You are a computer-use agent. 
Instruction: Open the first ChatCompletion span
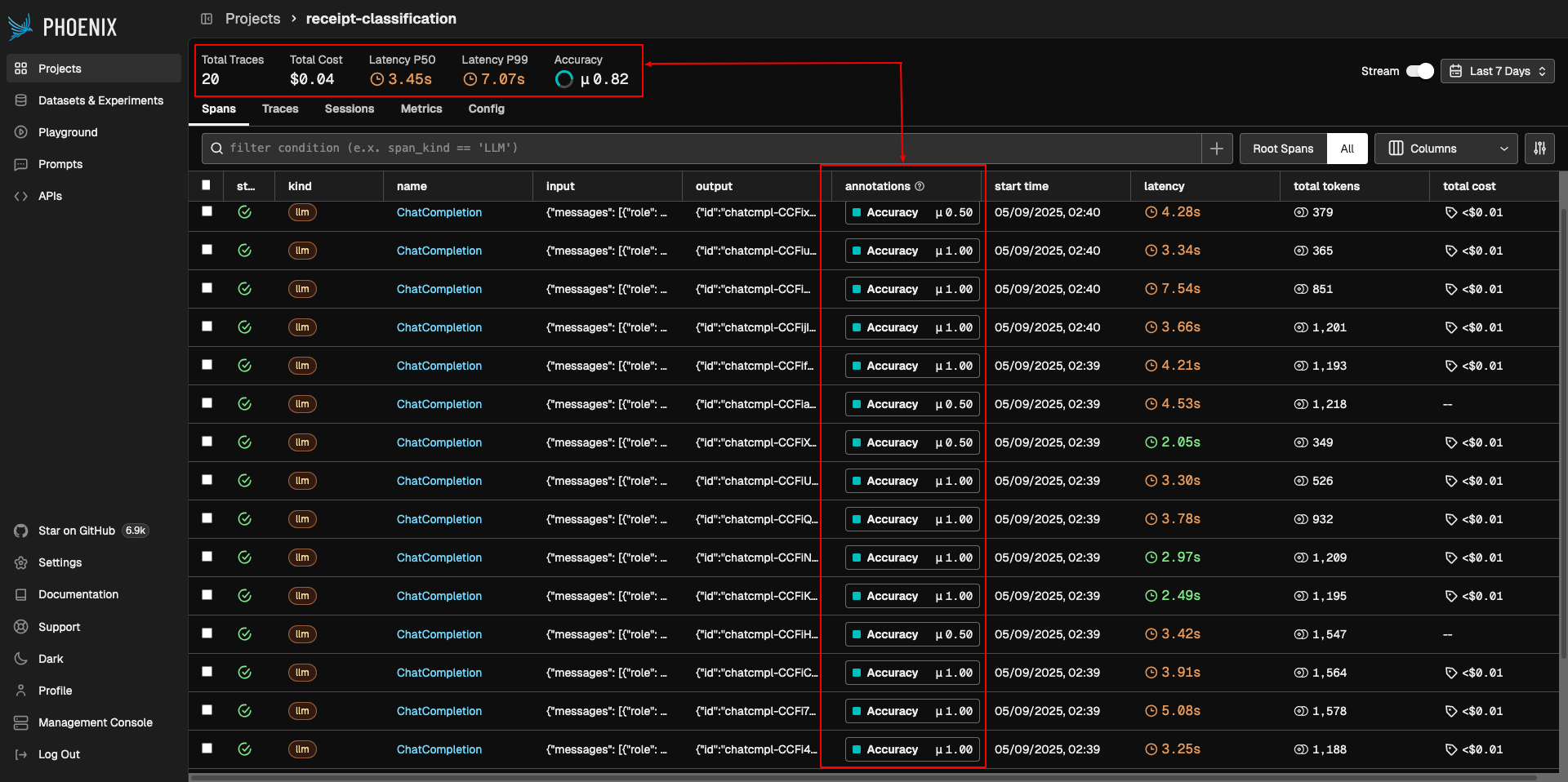(x=439, y=212)
